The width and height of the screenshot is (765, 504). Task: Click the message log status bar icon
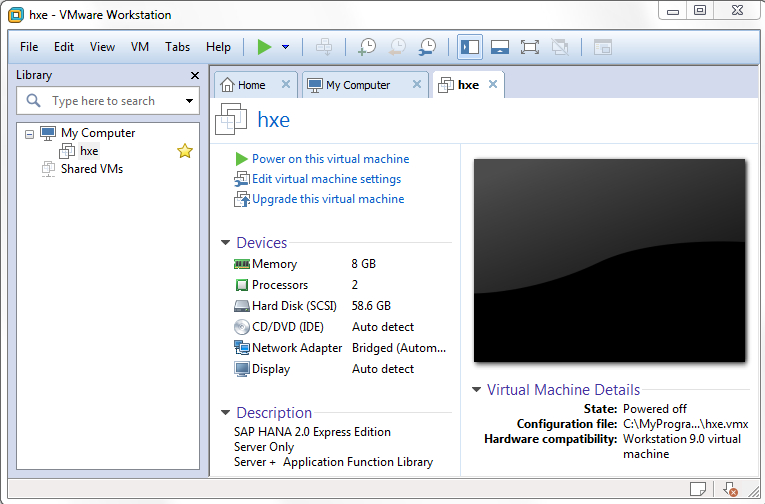(x=698, y=489)
